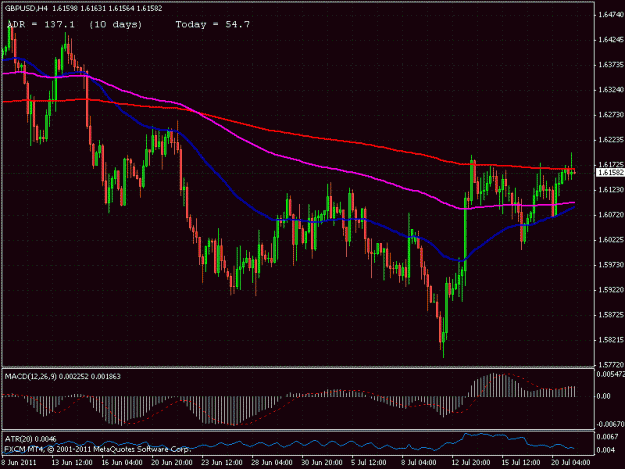The width and height of the screenshot is (625, 469).
Task: Select the ATR(20) 0.0046 indicator label
Action: click(31, 439)
